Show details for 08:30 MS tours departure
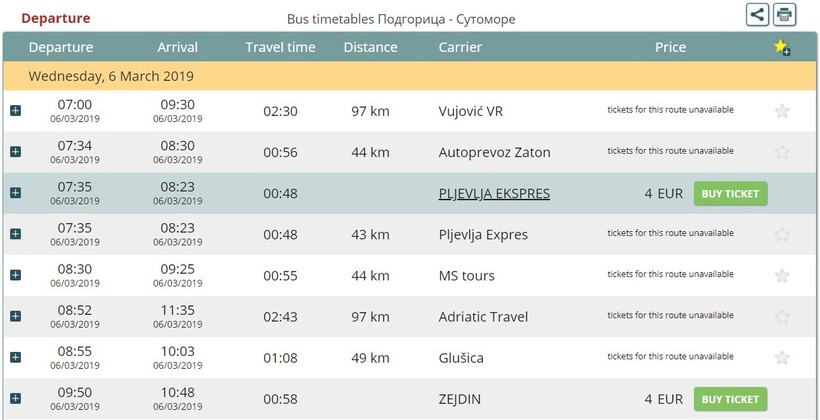The height and width of the screenshot is (420, 820). [15, 275]
